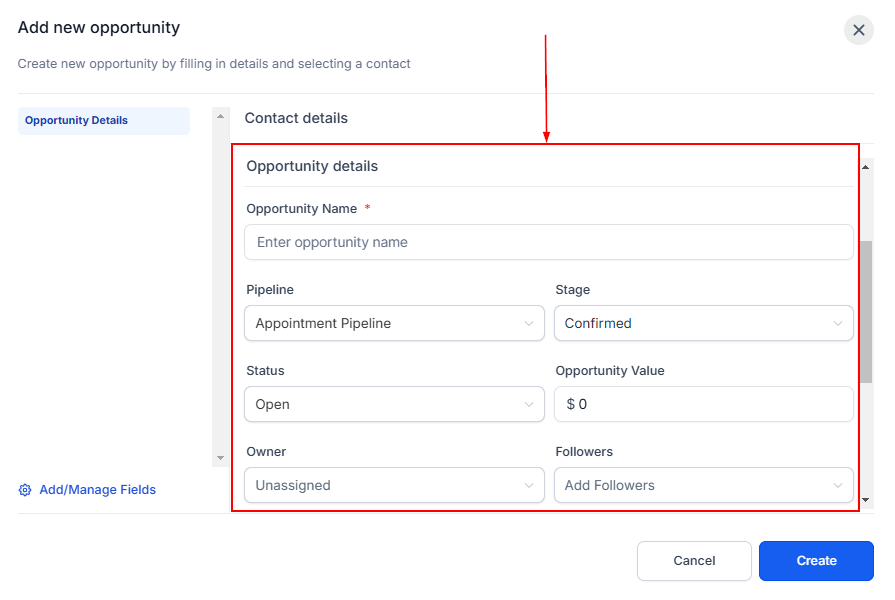Expand the Status dropdown showing Open
895x600 pixels.
(394, 404)
